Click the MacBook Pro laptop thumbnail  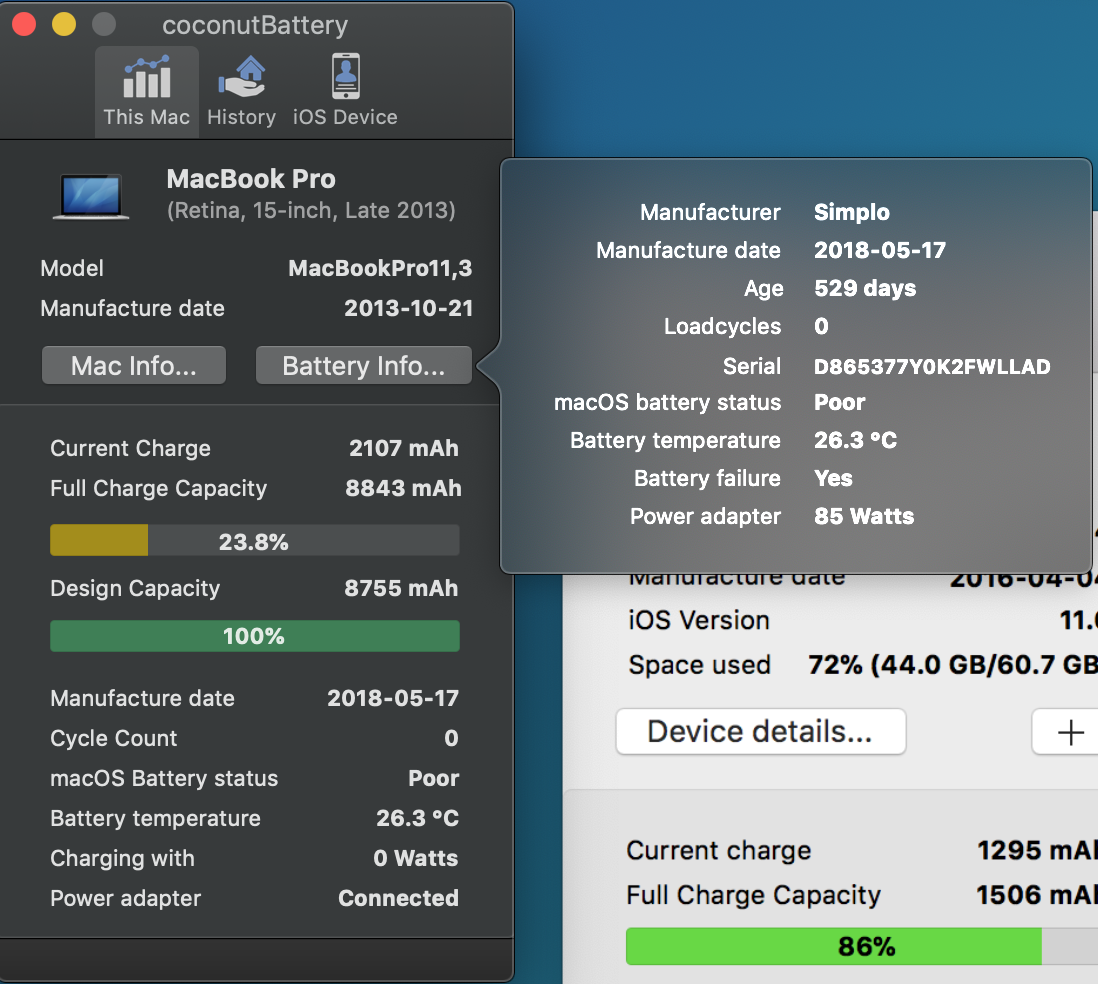(x=91, y=197)
